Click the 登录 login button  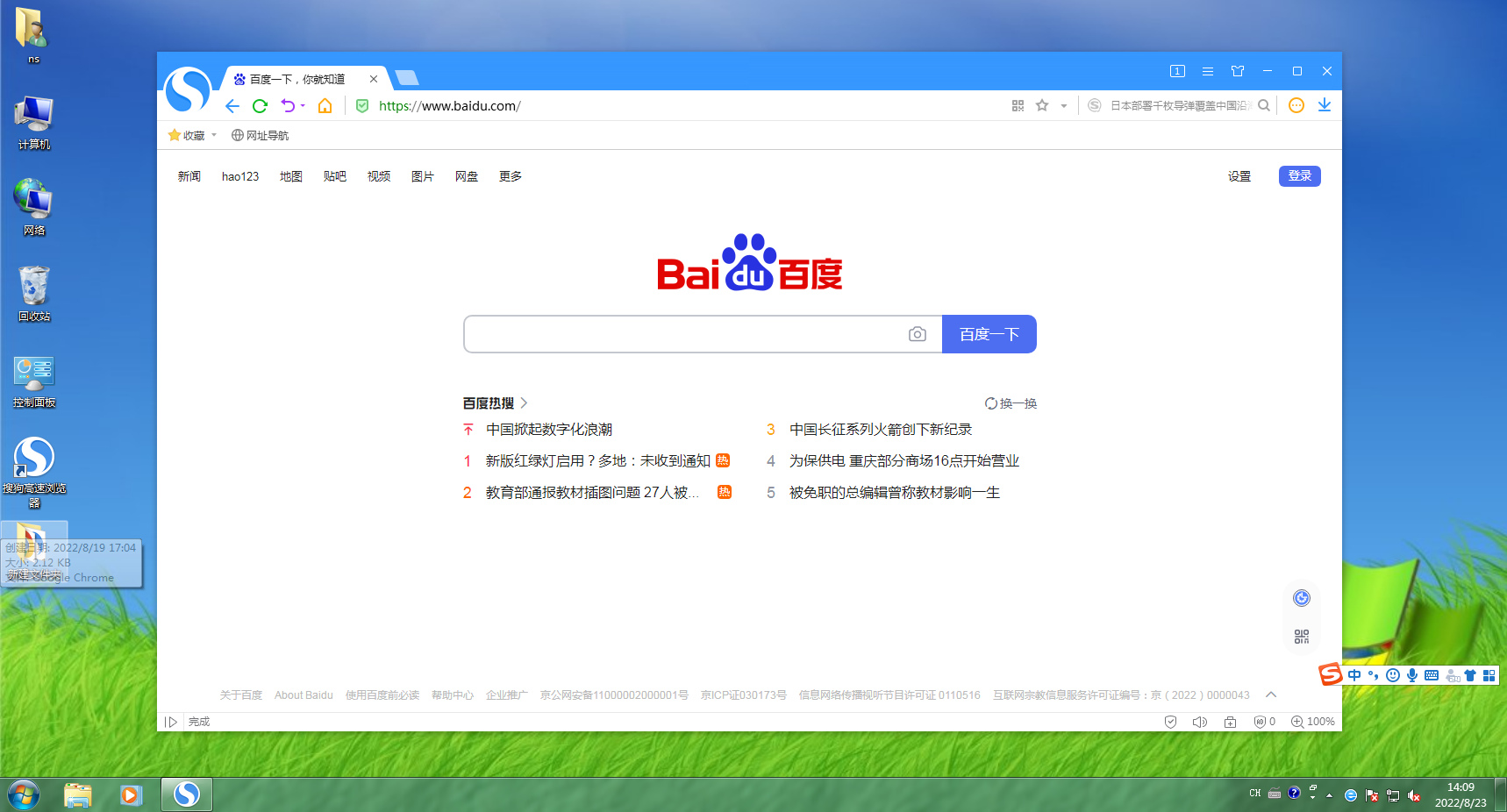click(x=1300, y=175)
